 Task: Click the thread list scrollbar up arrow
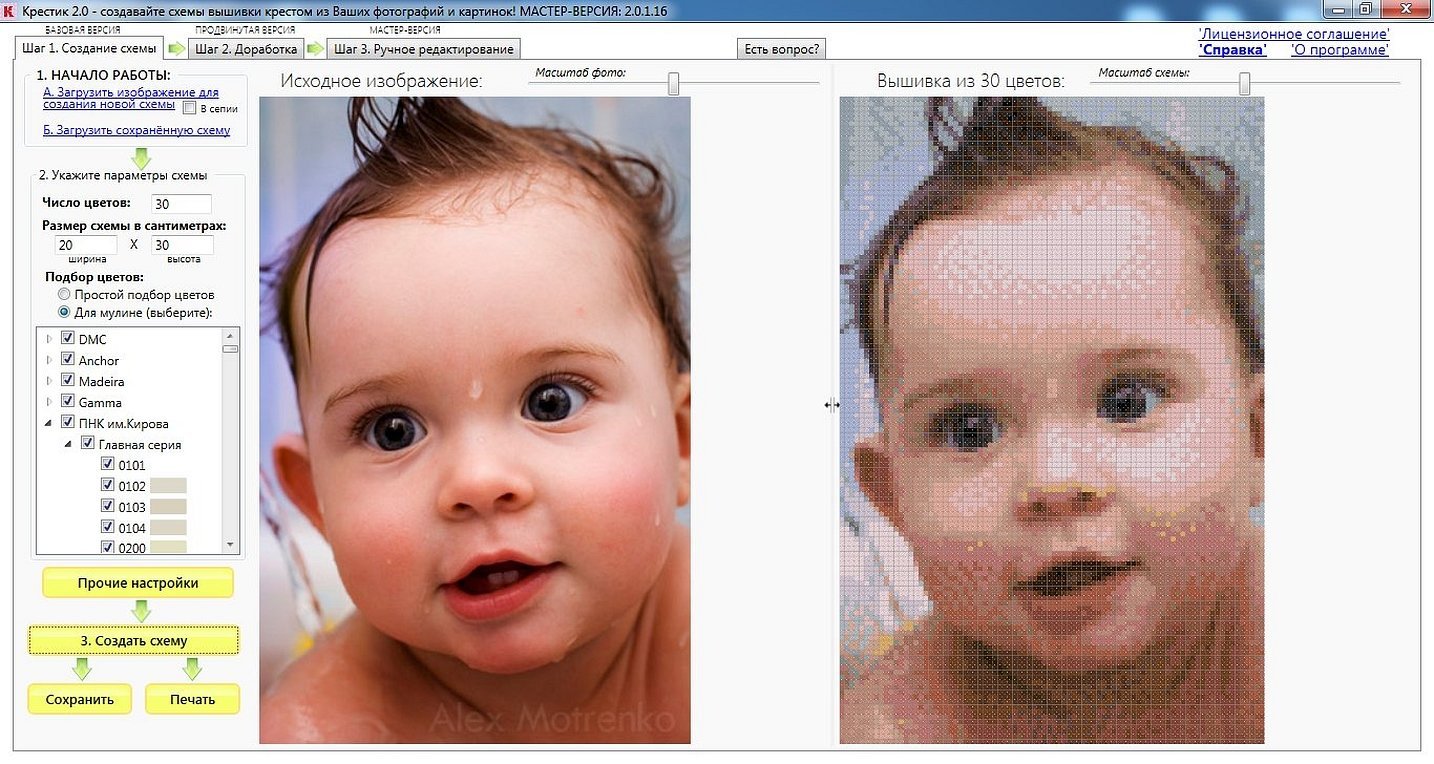click(231, 336)
